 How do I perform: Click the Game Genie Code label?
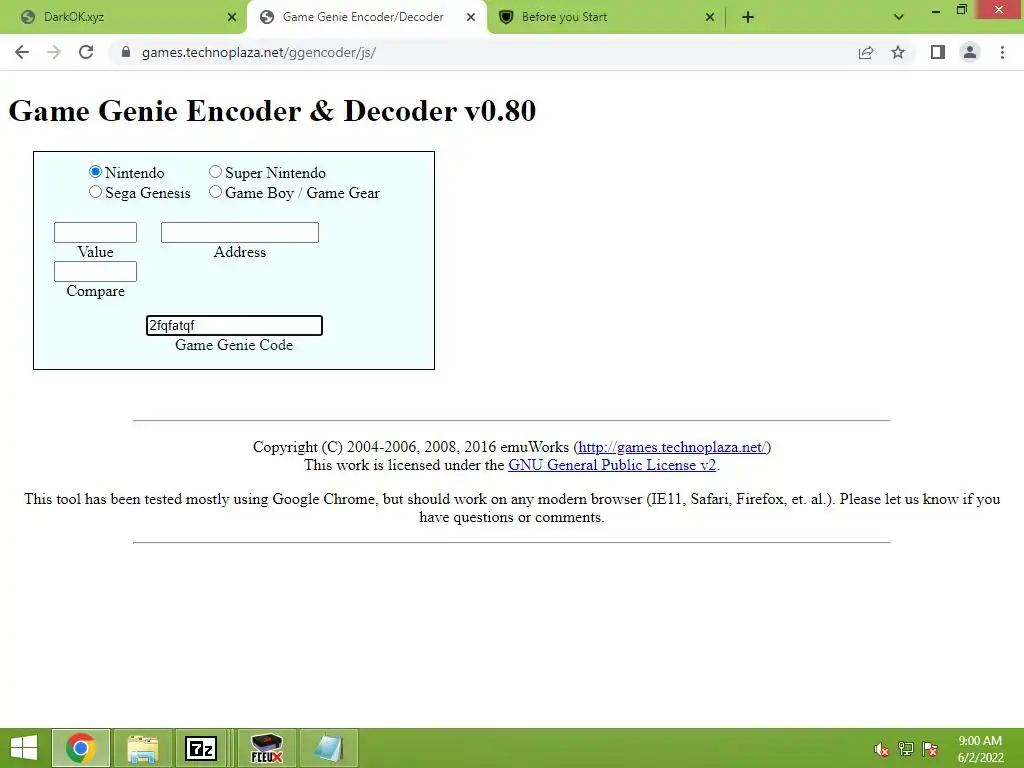point(234,345)
